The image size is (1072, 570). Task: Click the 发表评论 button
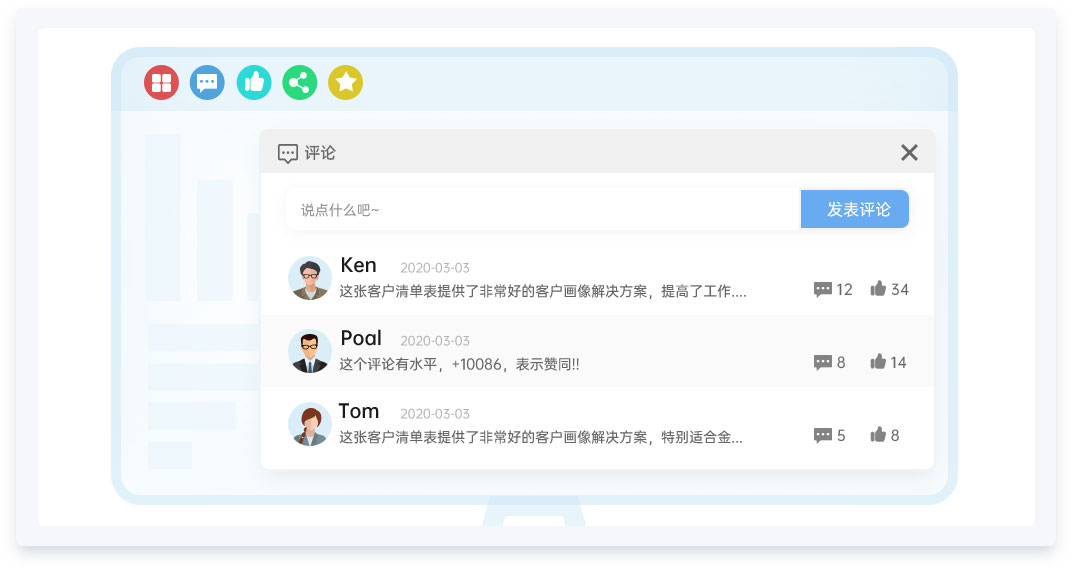click(855, 209)
